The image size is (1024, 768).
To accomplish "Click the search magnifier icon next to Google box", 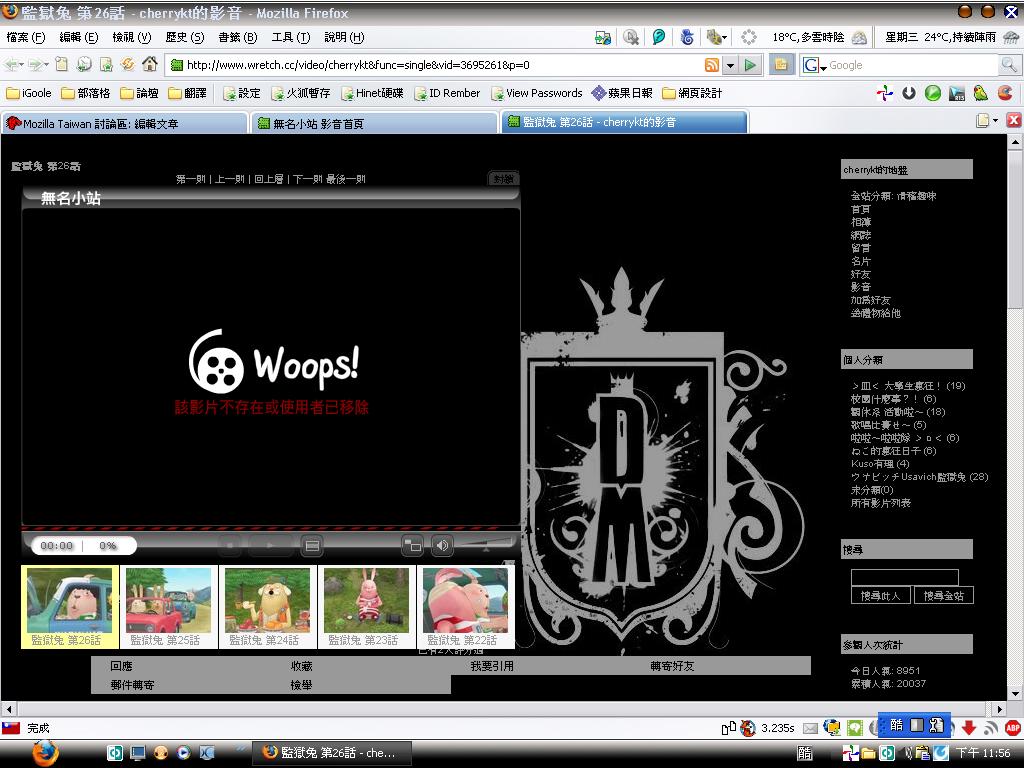I will tap(1010, 65).
